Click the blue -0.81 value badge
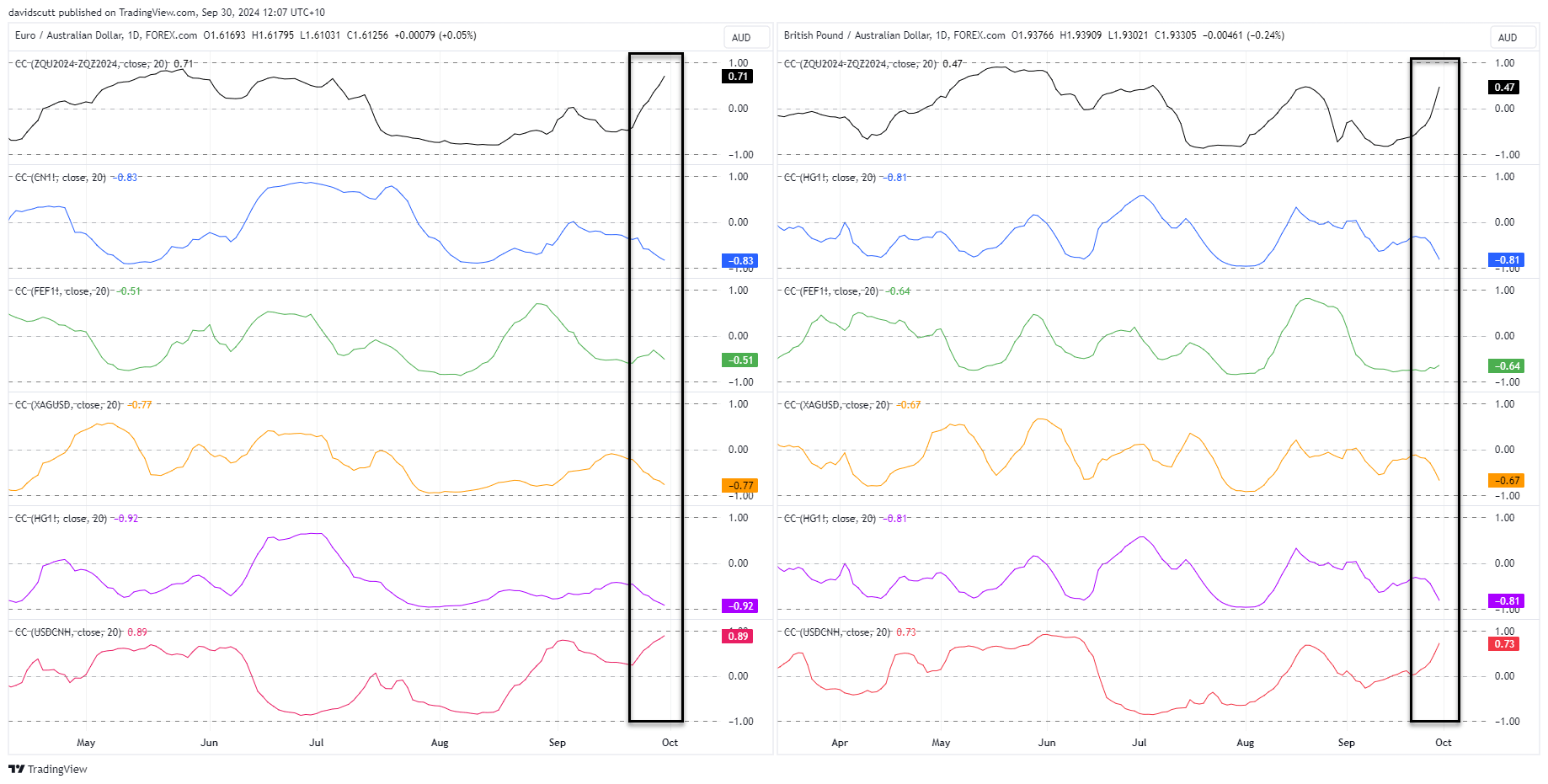The width and height of the screenshot is (1548, 784). pyautogui.click(x=1507, y=260)
